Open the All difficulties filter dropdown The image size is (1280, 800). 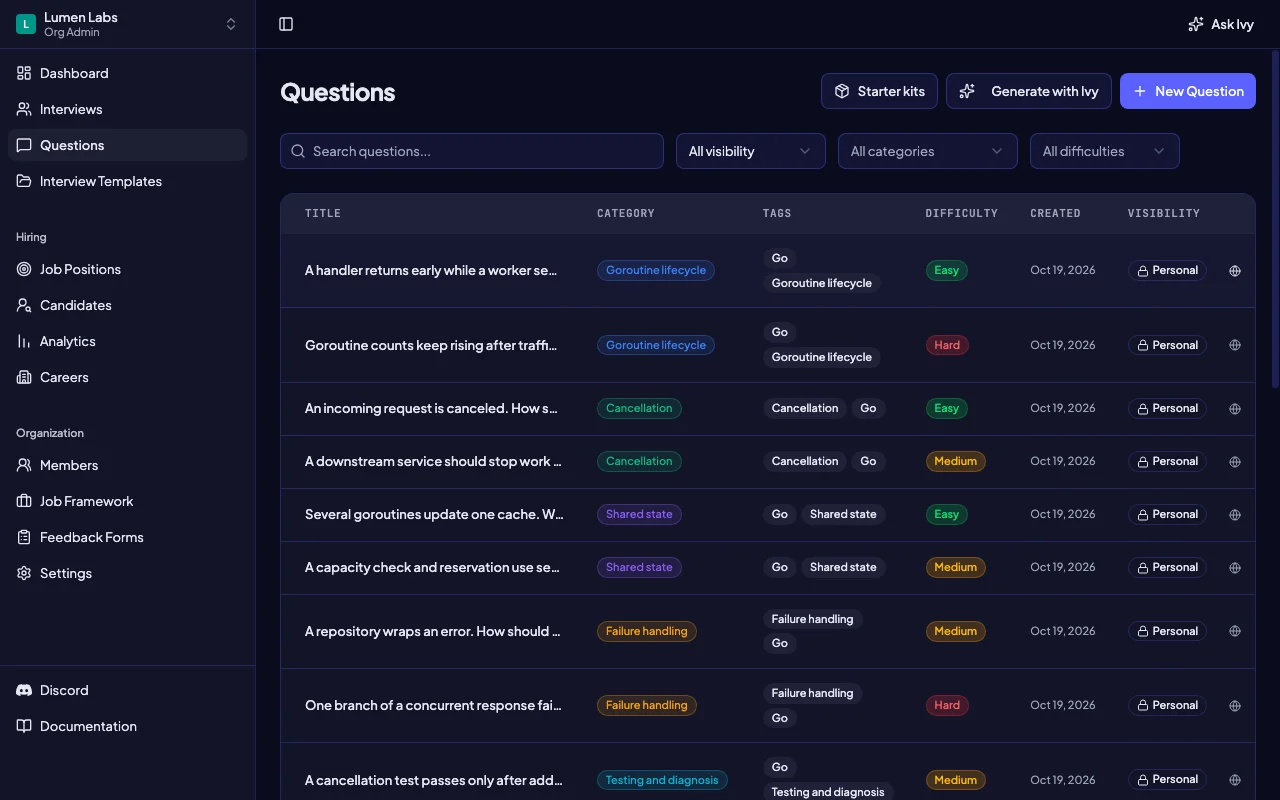tap(1105, 151)
